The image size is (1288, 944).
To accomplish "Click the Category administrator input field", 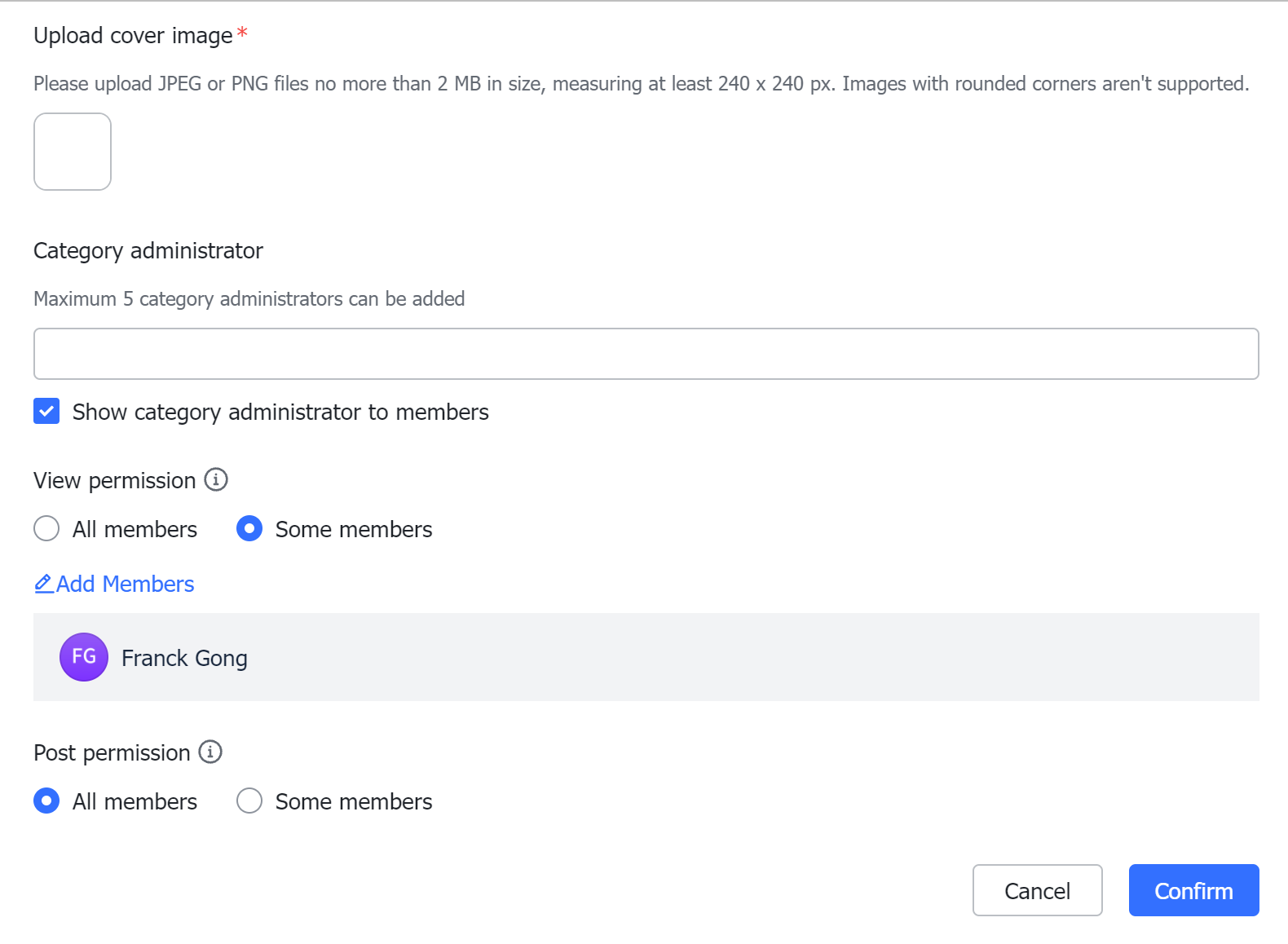I will click(646, 354).
